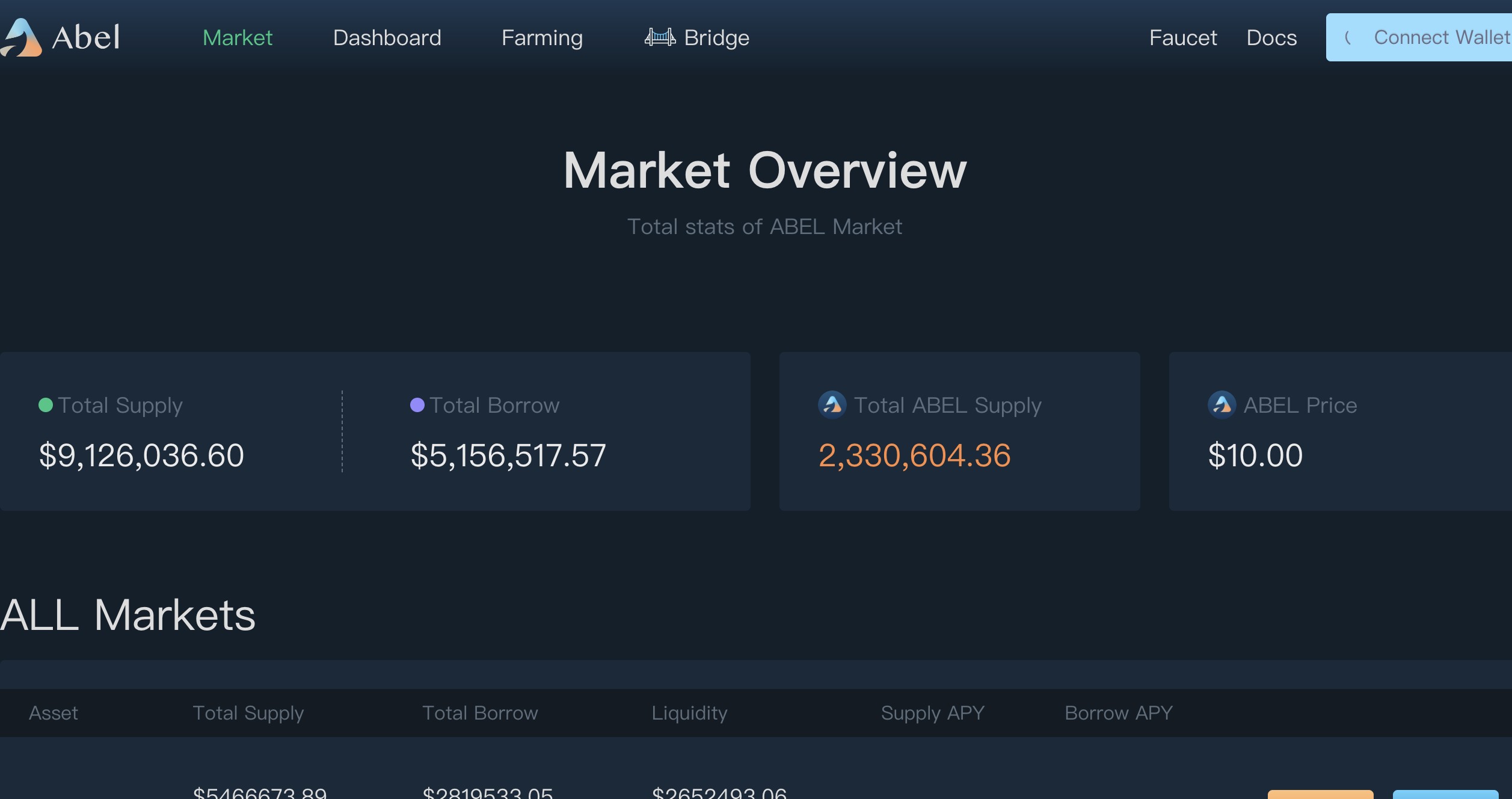Go to the Farming page
Image resolution: width=1512 pixels, height=799 pixels.
click(x=542, y=37)
